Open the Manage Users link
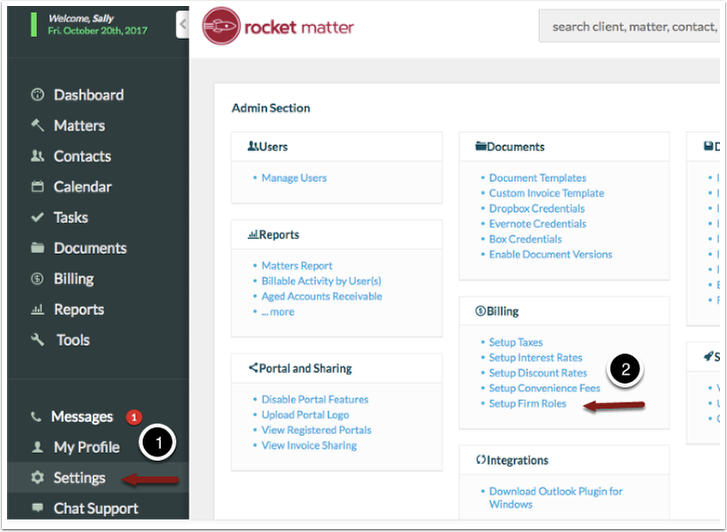 pyautogui.click(x=294, y=178)
